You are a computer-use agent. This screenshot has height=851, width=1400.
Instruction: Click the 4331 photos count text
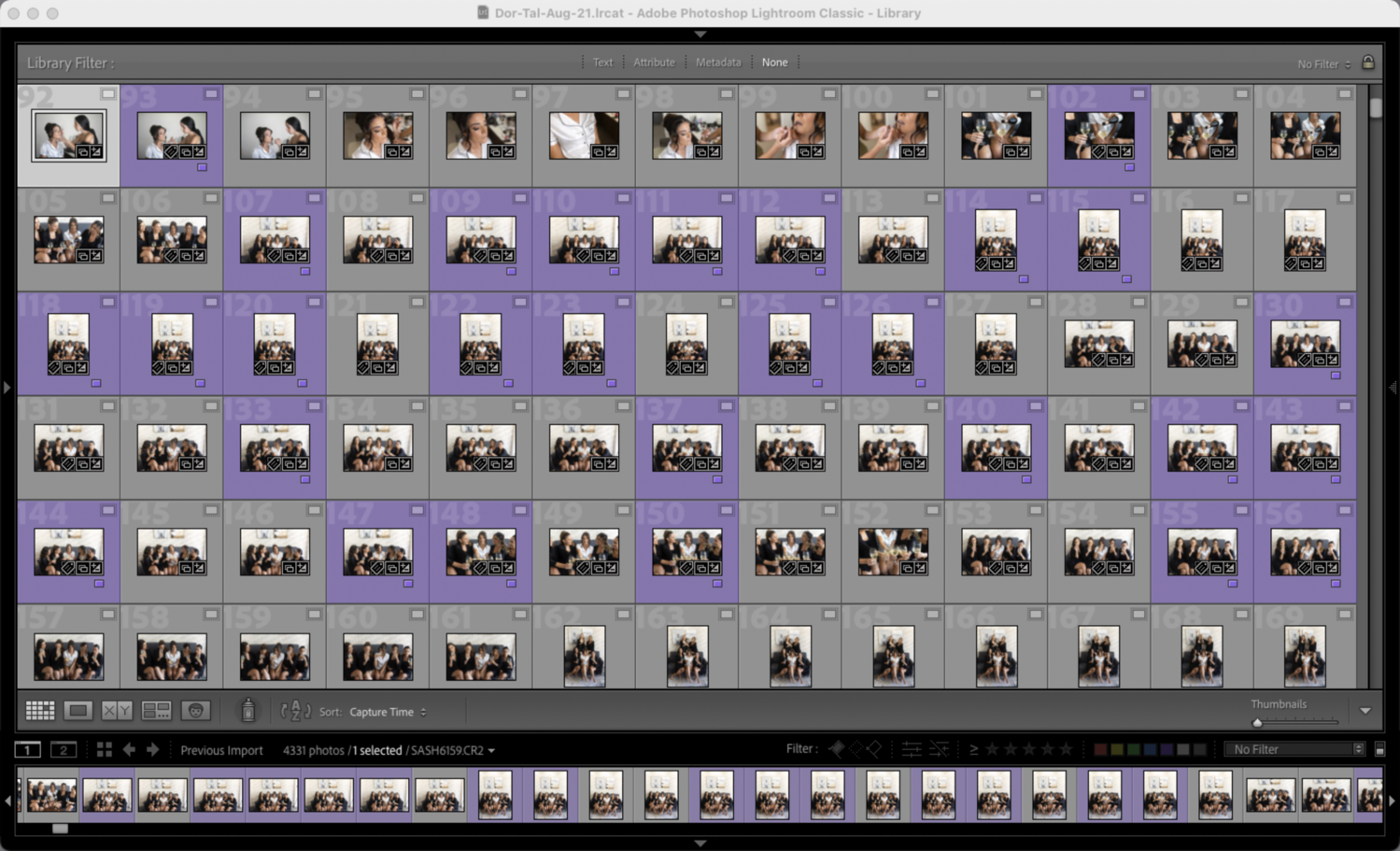tap(314, 750)
